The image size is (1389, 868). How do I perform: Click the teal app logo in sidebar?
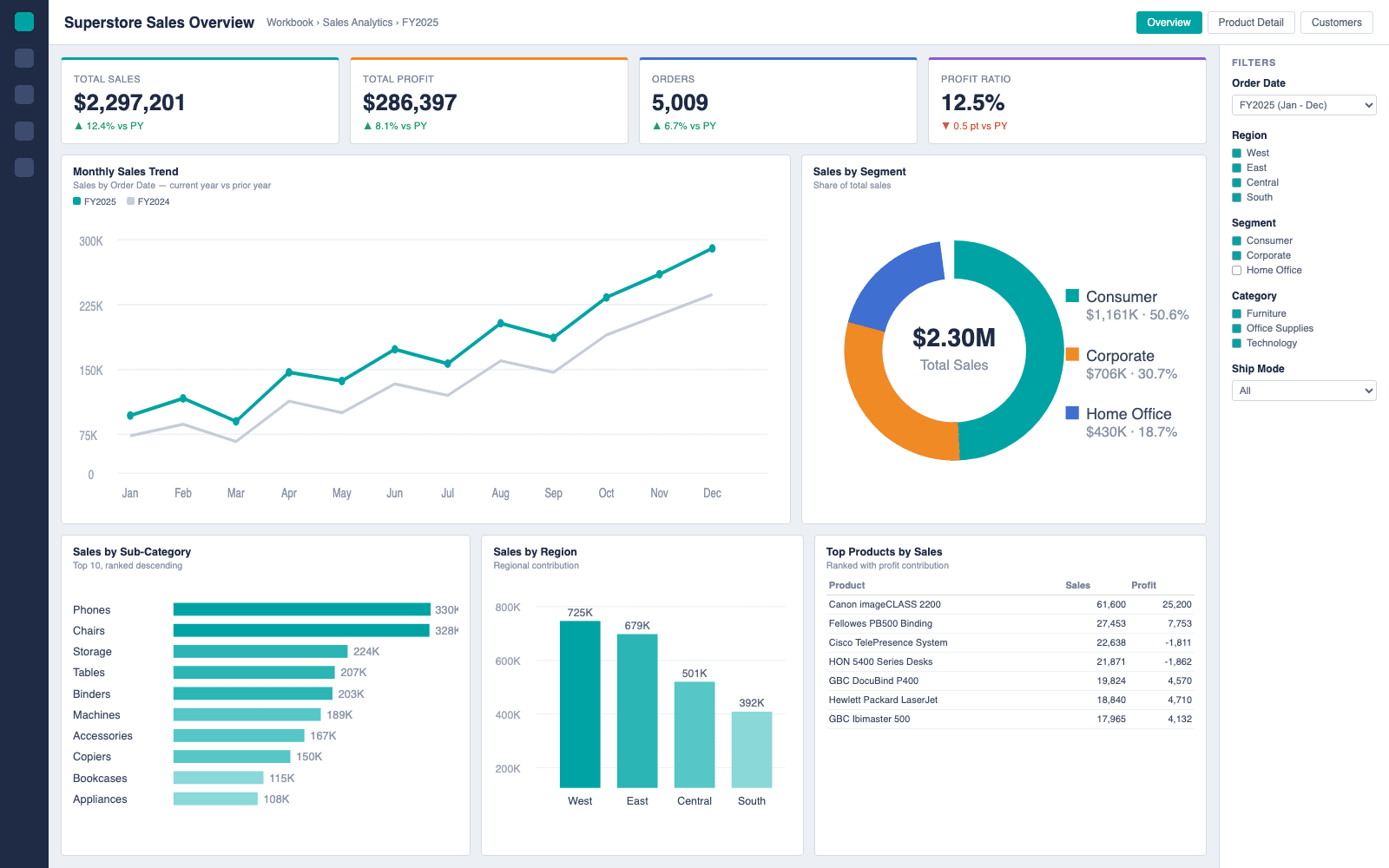[24, 22]
